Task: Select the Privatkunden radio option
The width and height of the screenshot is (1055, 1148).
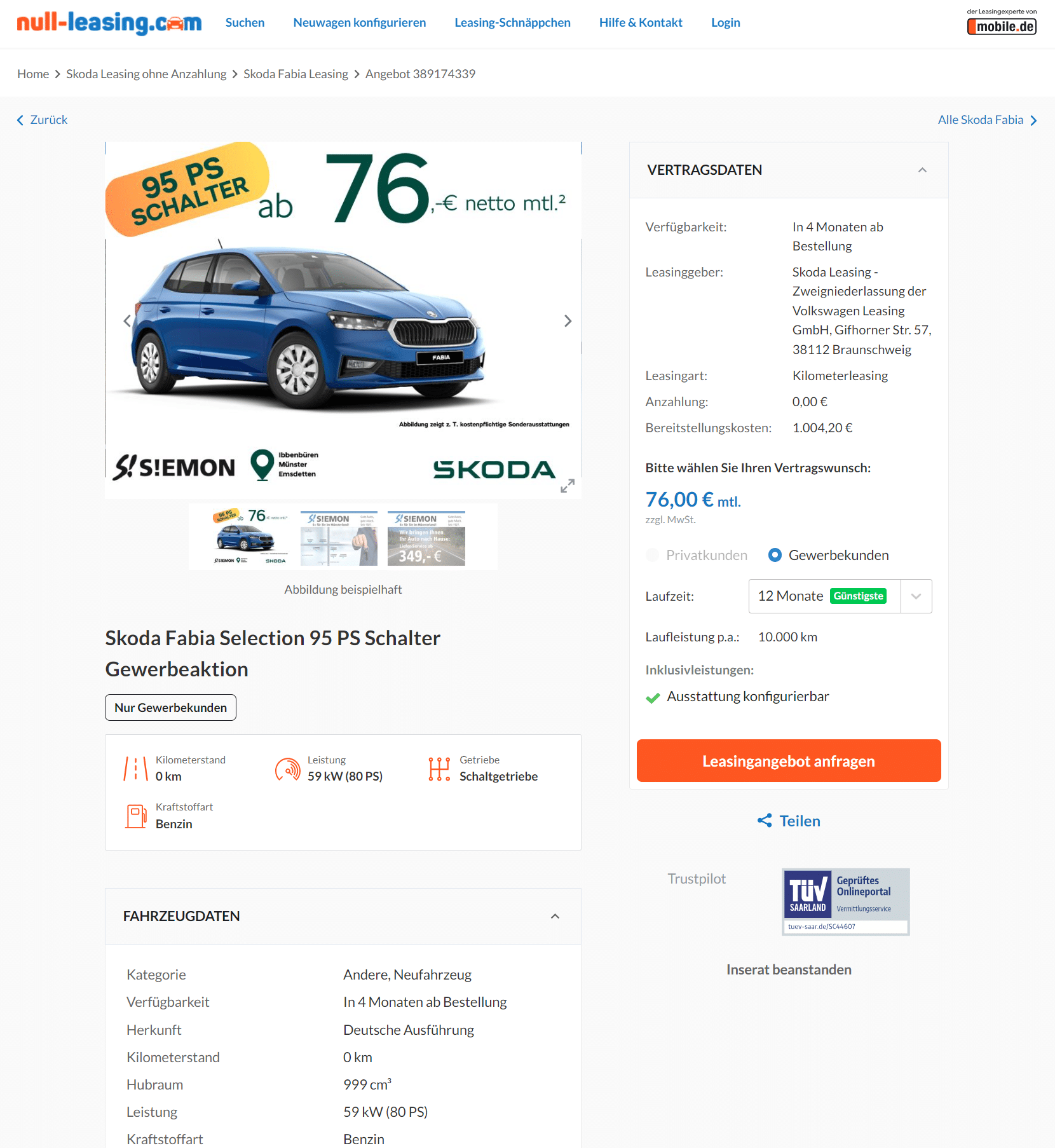Action: click(652, 555)
